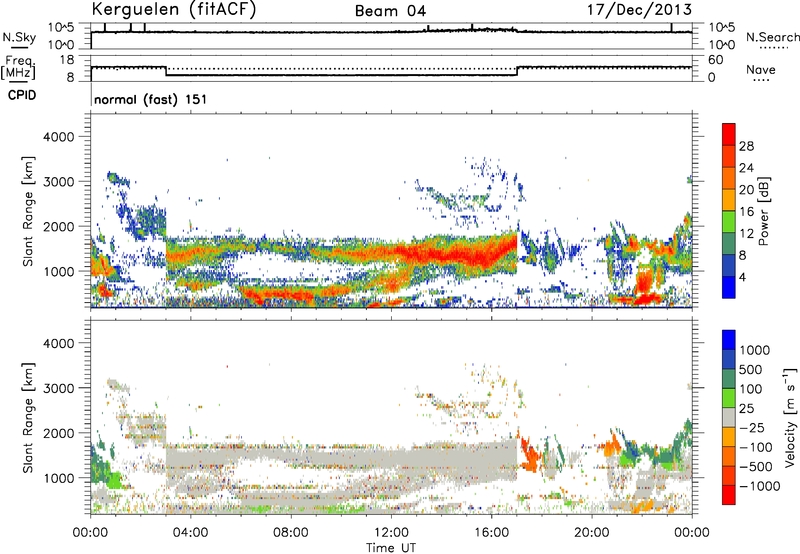Click the "Velocity [m s-1]" color bar title
This screenshot has width=800, height=554.
point(790,418)
